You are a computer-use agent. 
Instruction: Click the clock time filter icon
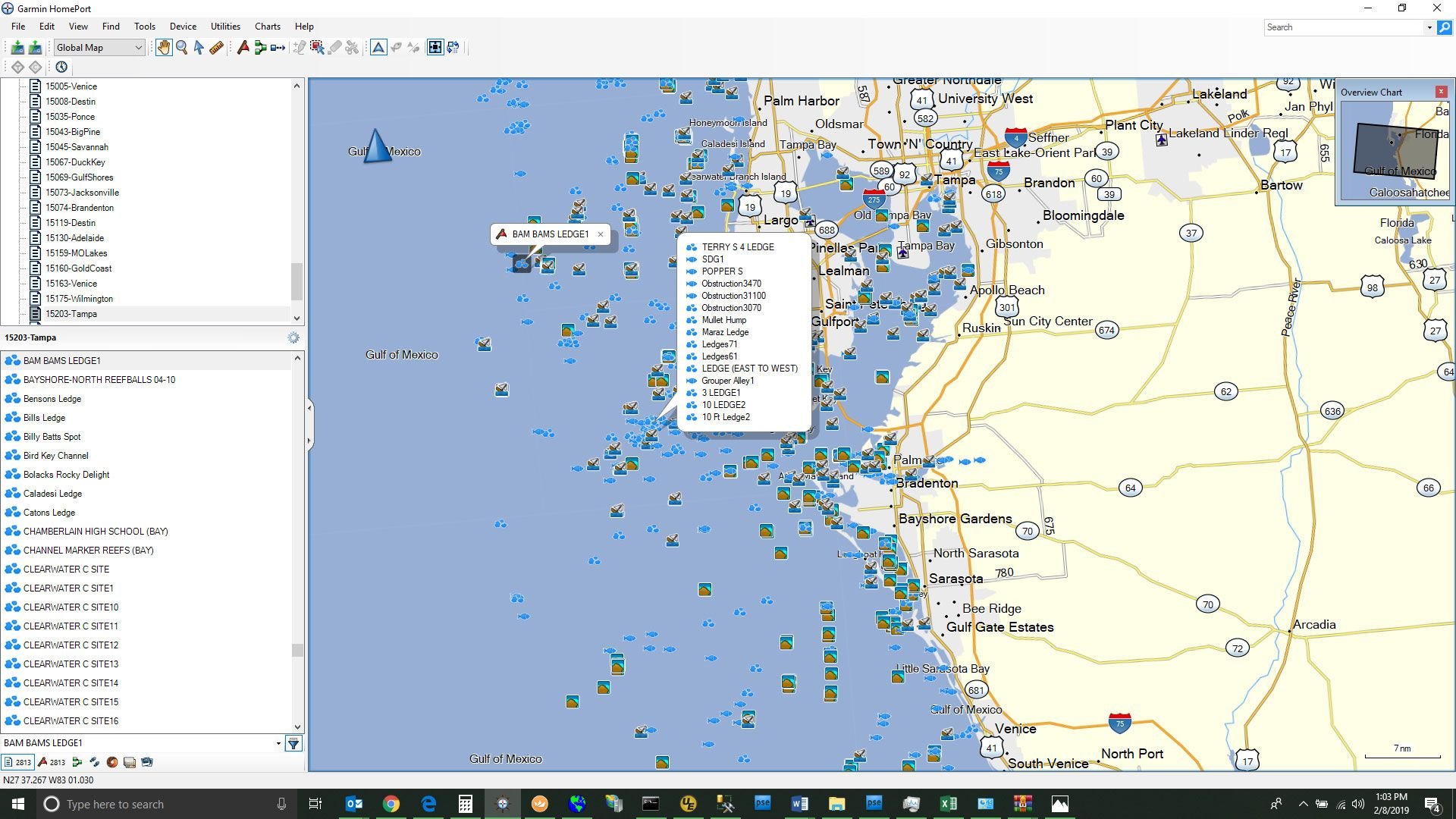point(61,67)
